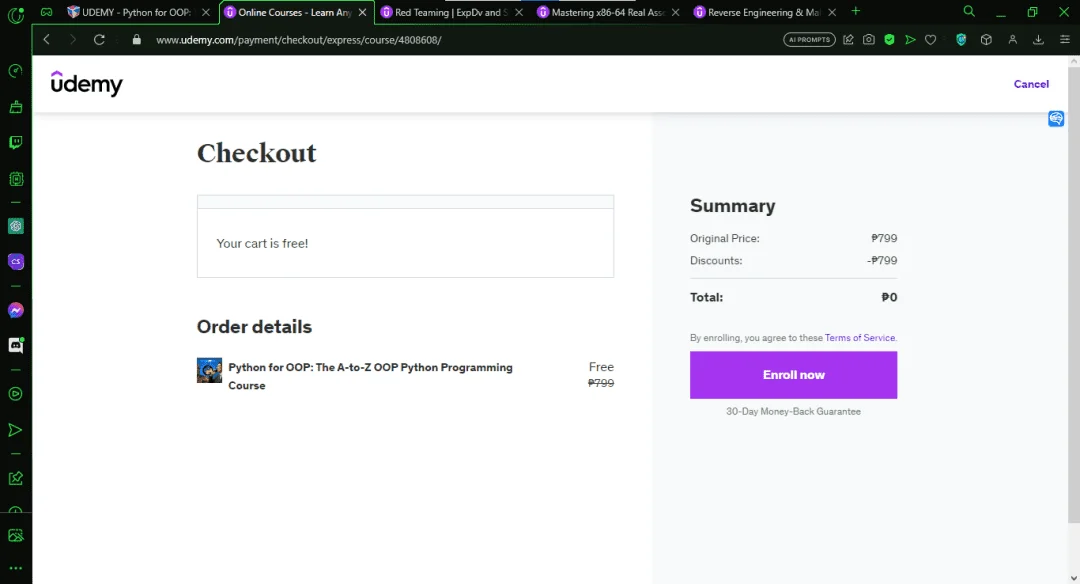
Task: Open tab search magnifier icon
Action: [969, 12]
